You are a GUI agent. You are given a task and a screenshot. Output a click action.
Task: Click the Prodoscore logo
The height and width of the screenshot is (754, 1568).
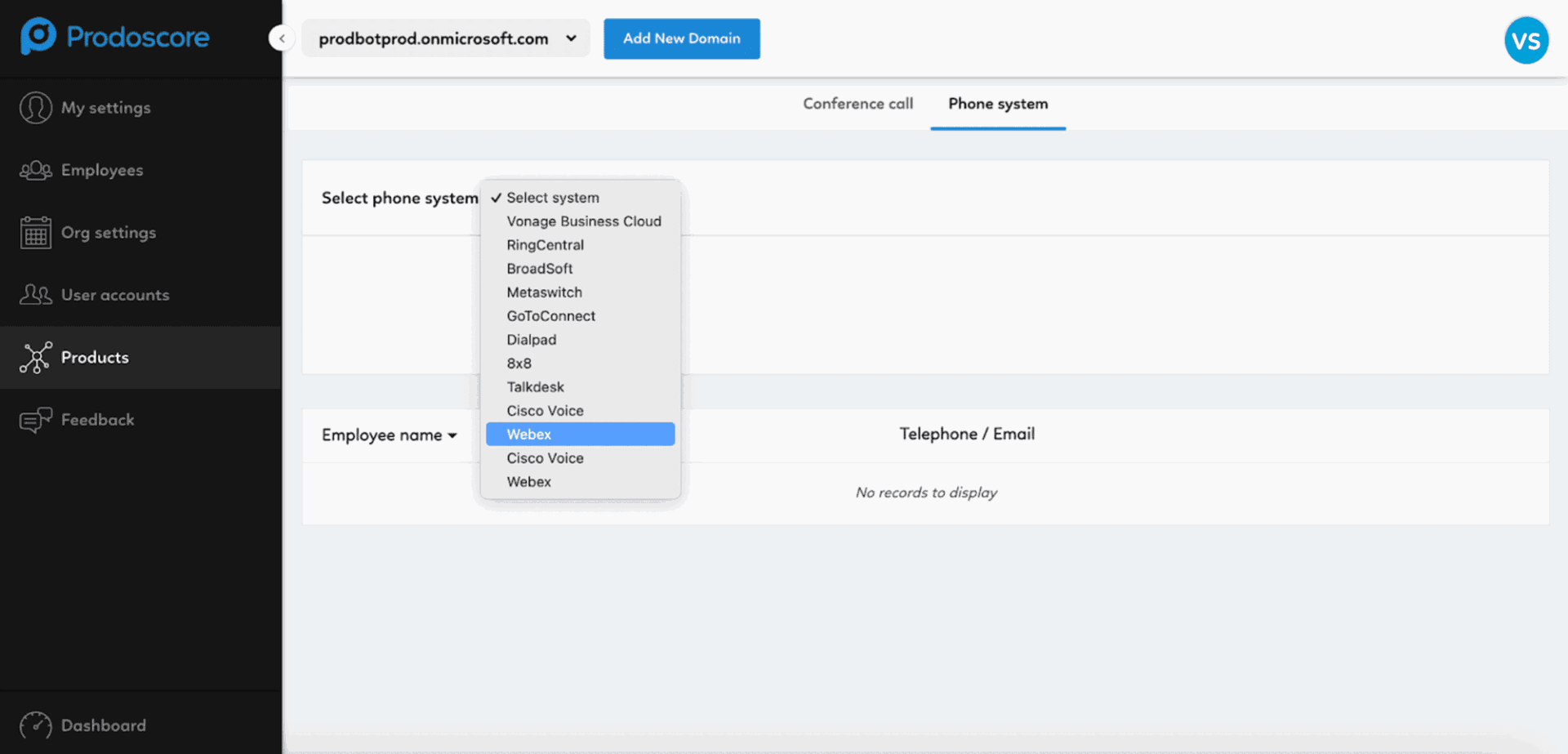click(115, 37)
